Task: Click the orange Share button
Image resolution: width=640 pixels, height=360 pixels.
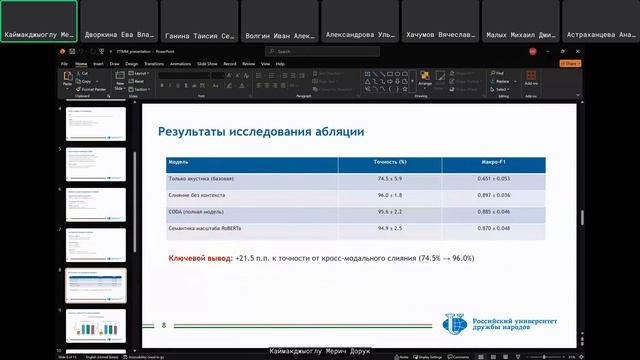Action: (570, 64)
